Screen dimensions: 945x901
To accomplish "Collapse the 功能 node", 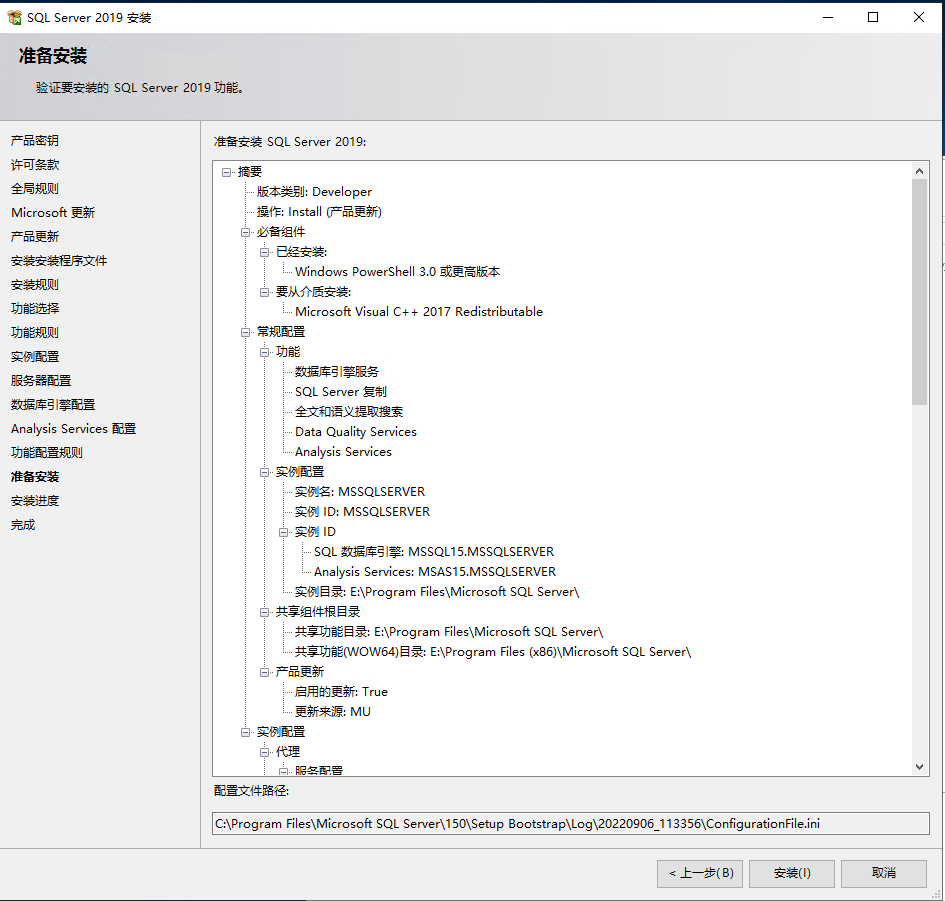I will pos(265,352).
